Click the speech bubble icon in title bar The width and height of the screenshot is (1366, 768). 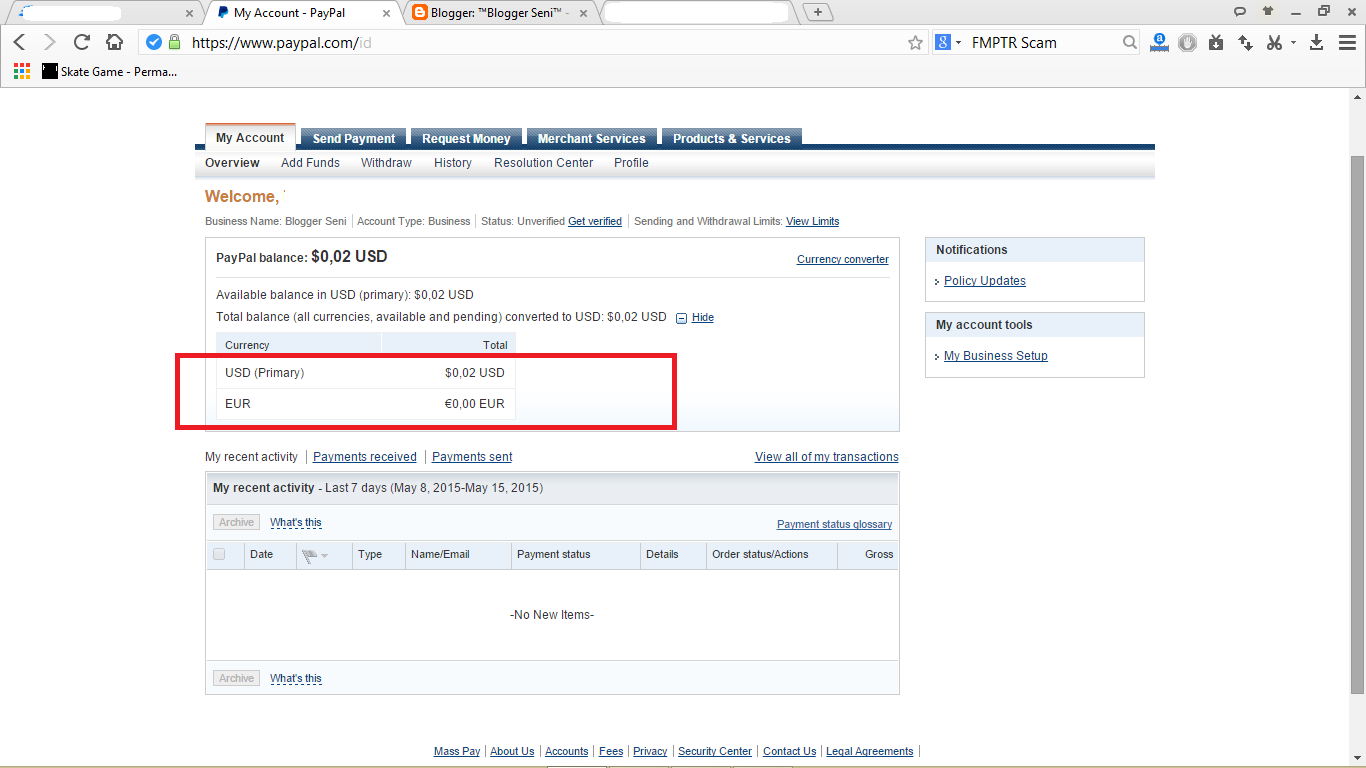coord(1240,11)
